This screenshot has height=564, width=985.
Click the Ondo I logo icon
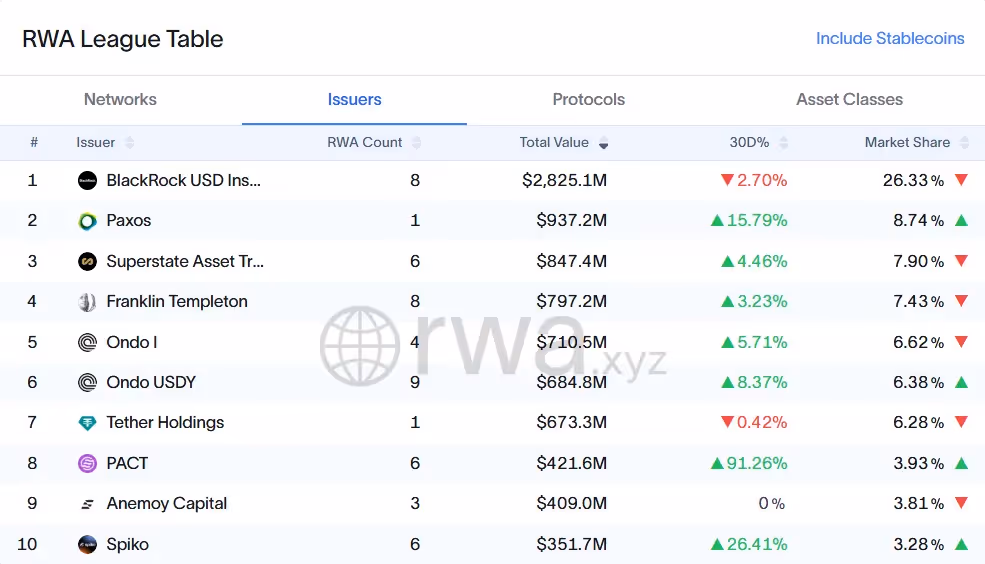(x=87, y=342)
